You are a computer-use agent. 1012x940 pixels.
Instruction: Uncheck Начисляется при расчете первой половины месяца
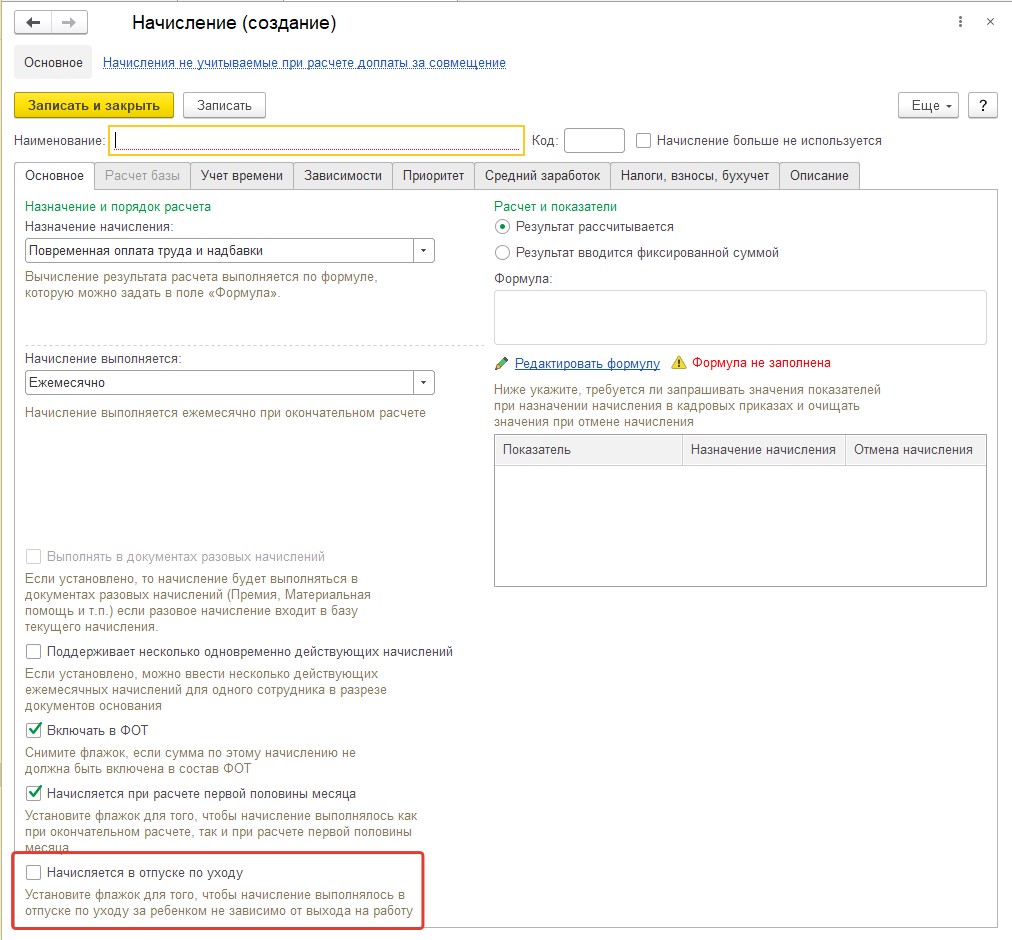(34, 793)
